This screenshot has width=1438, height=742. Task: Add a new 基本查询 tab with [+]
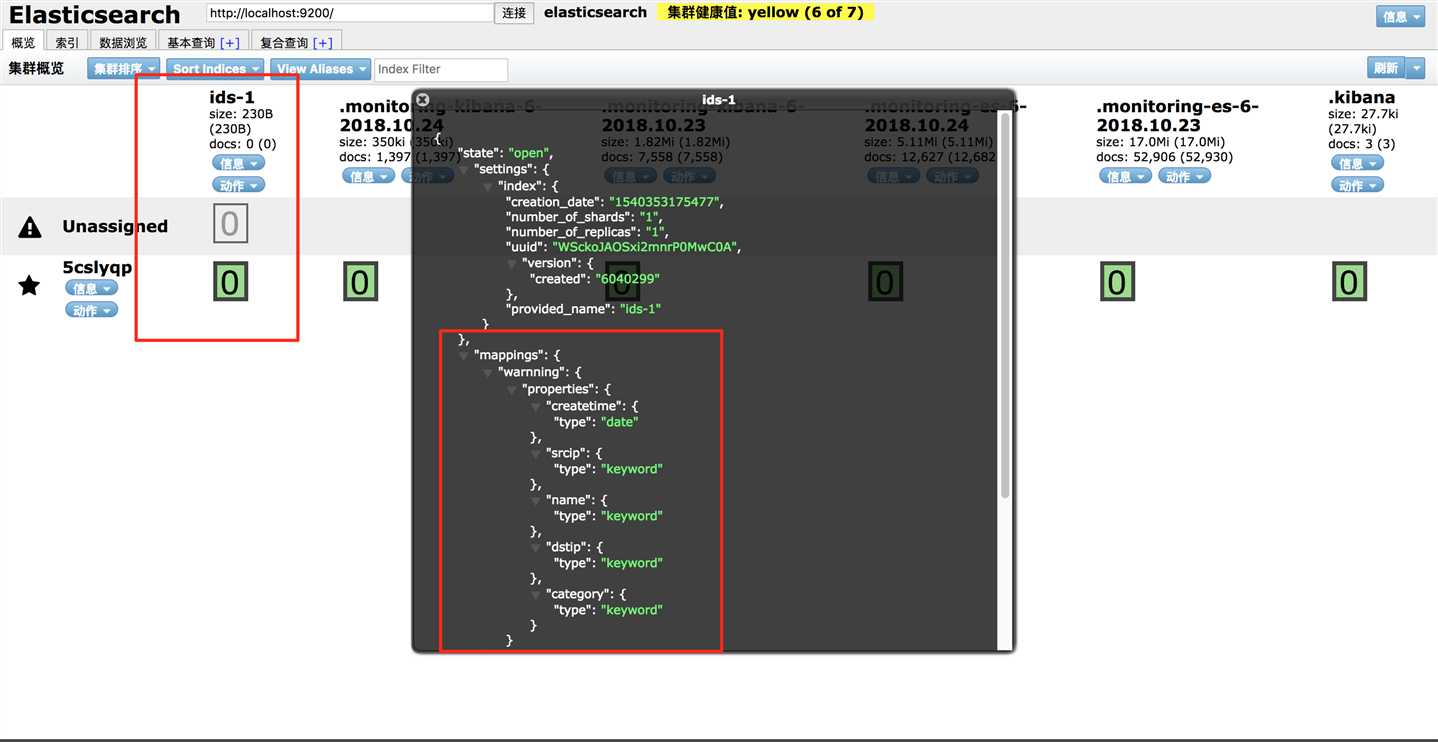(x=230, y=42)
